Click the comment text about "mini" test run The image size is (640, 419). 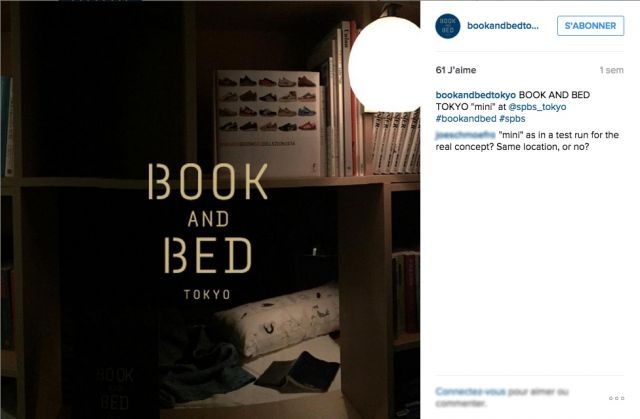tap(527, 141)
